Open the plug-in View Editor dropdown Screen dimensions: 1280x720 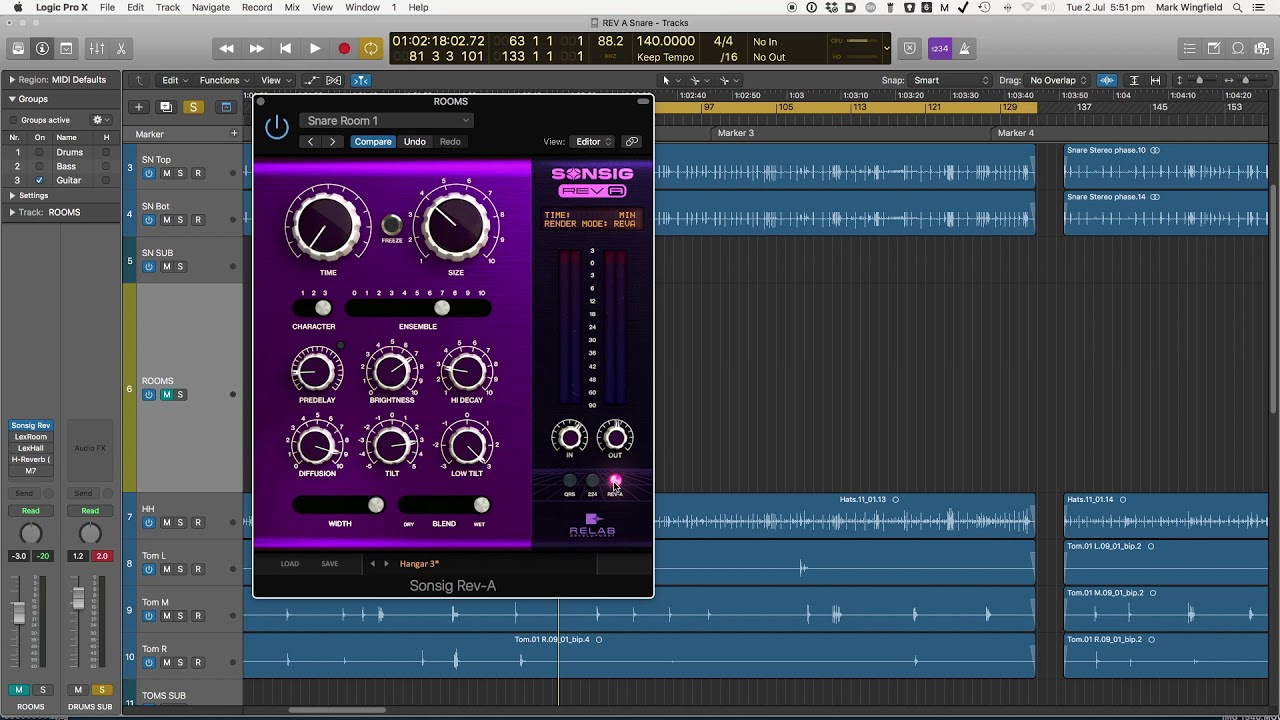pos(593,142)
